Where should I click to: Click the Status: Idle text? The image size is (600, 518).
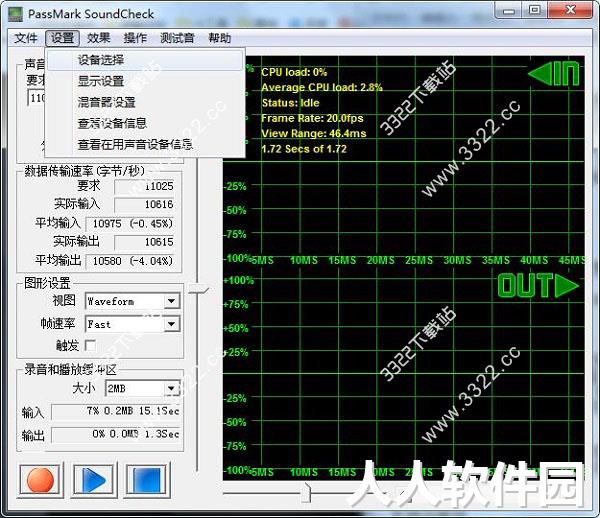[x=290, y=103]
